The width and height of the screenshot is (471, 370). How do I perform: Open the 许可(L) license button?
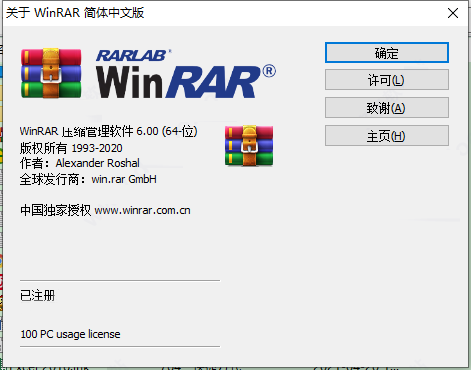(387, 80)
